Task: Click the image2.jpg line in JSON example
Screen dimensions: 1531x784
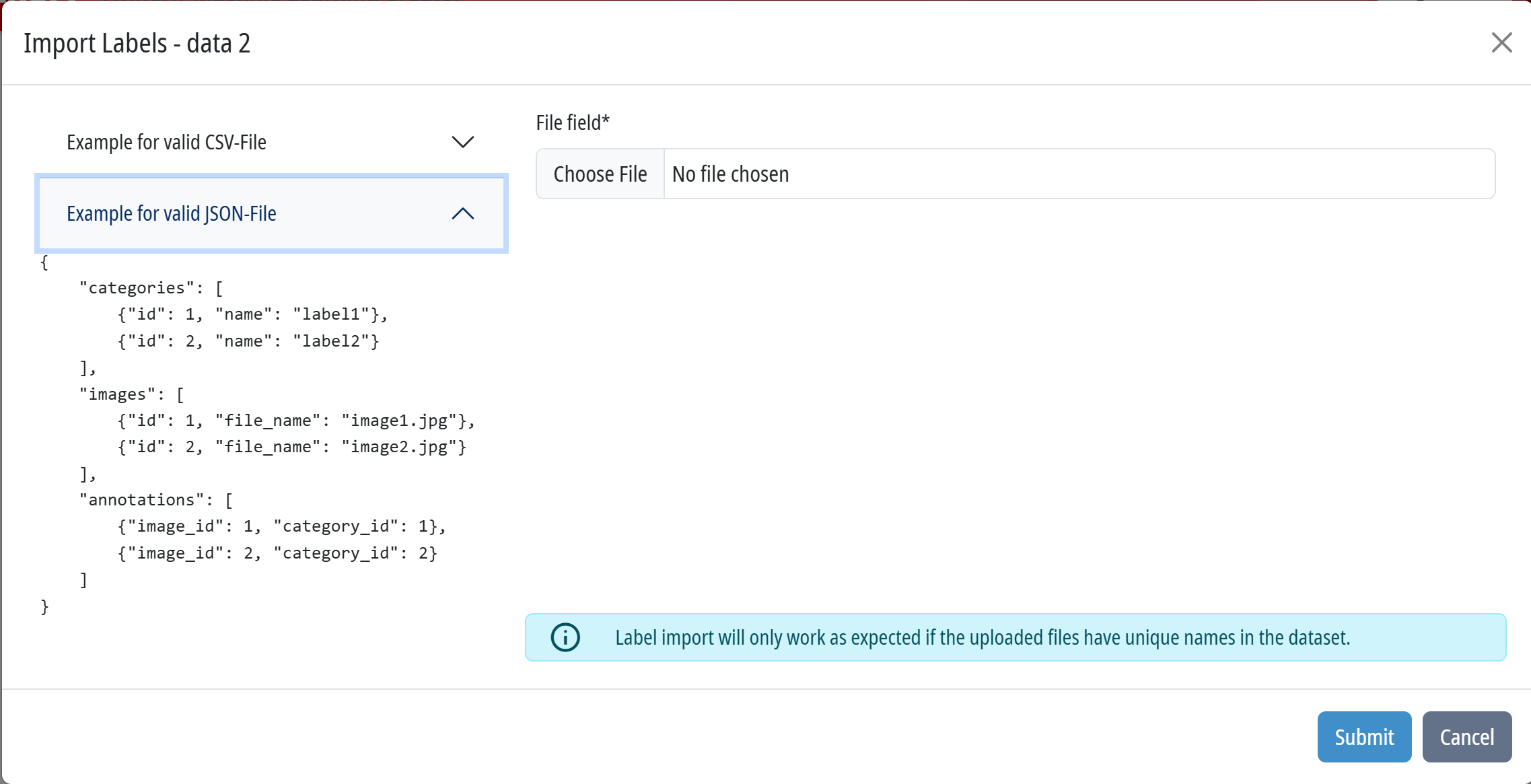Action: [x=292, y=447]
